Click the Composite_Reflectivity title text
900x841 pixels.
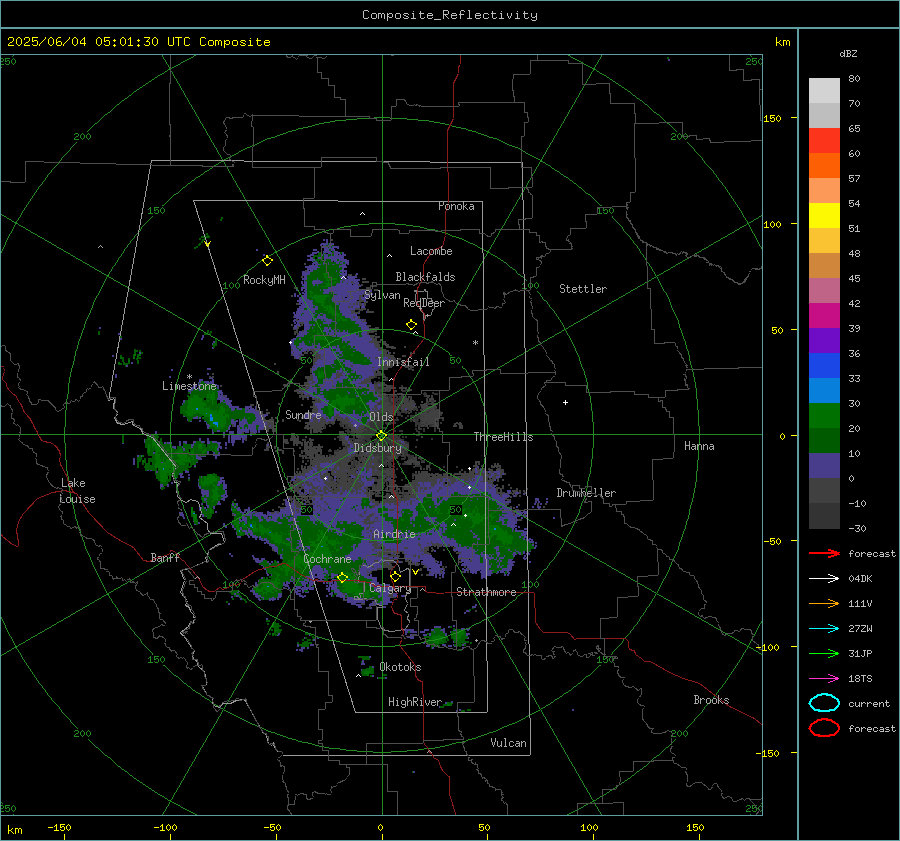(x=450, y=15)
